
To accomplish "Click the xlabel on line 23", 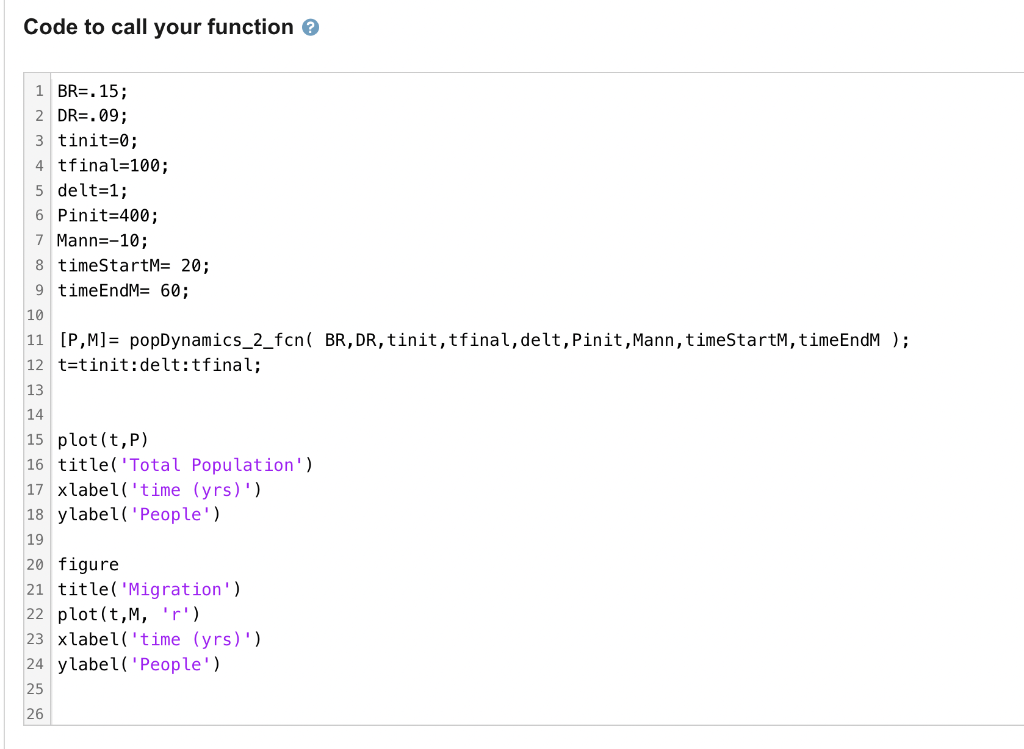I will pyautogui.click(x=159, y=639).
